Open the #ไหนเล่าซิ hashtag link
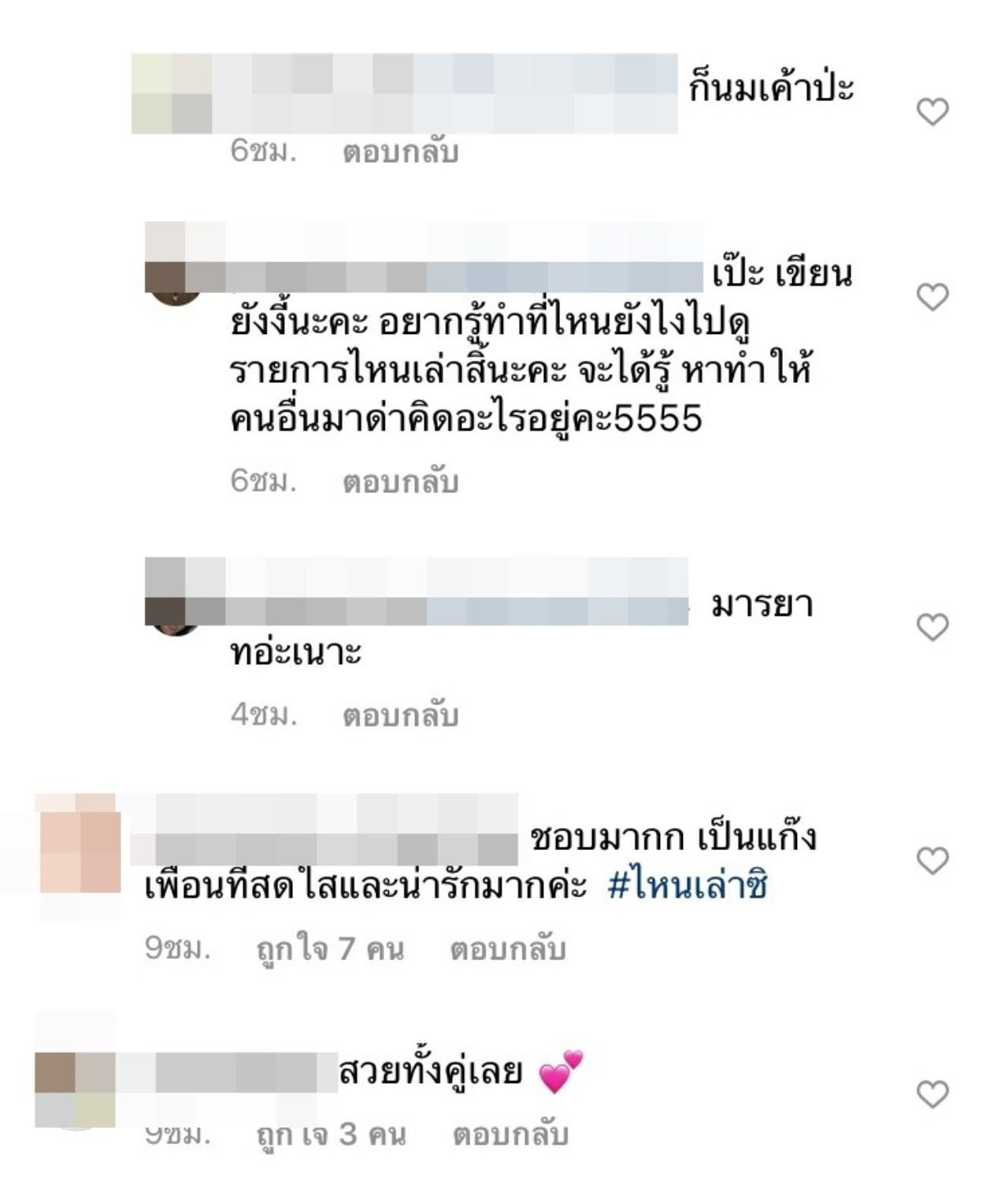1008x1184 pixels. (687, 886)
